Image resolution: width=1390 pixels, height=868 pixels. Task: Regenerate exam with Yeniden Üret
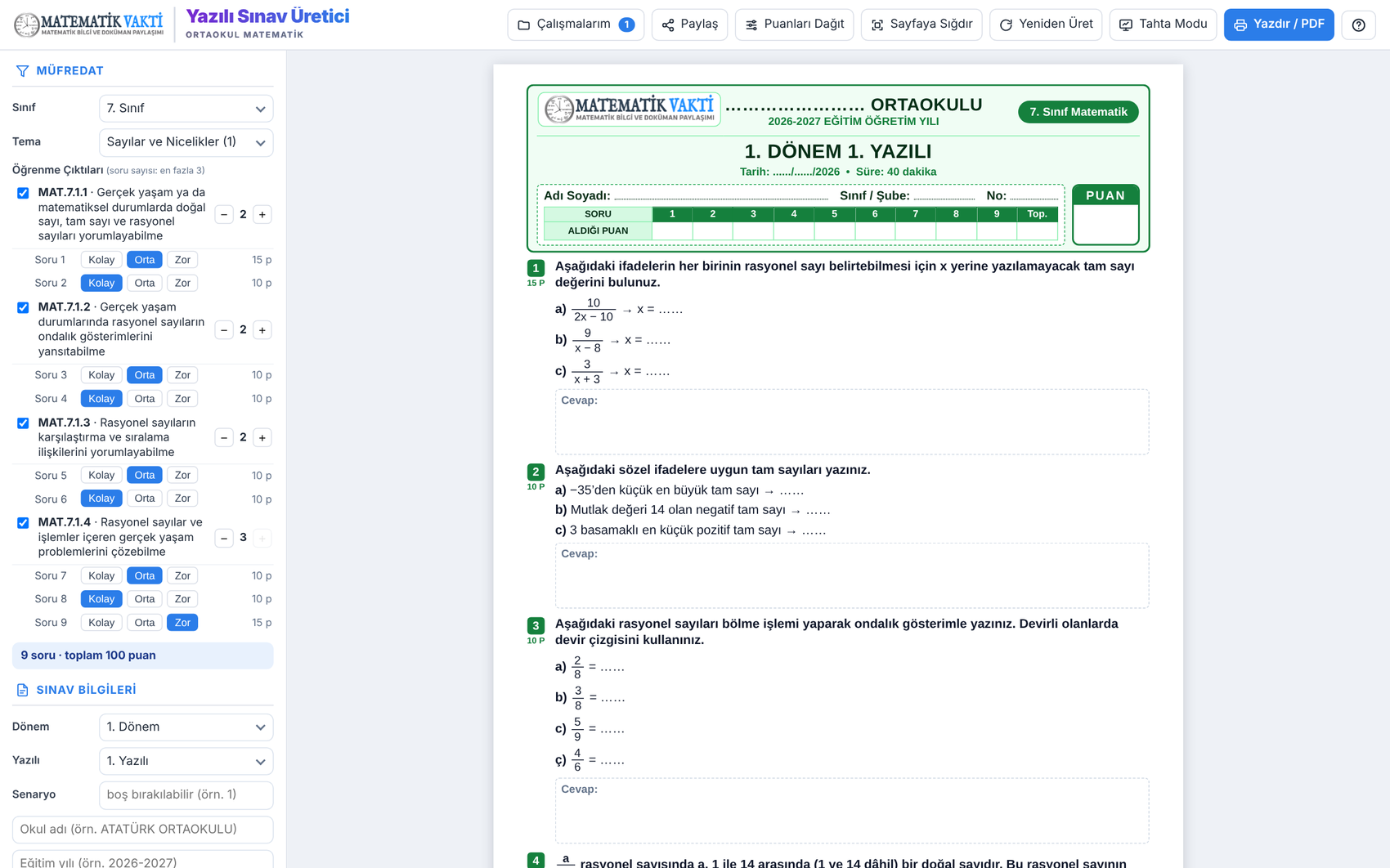pyautogui.click(x=1046, y=25)
